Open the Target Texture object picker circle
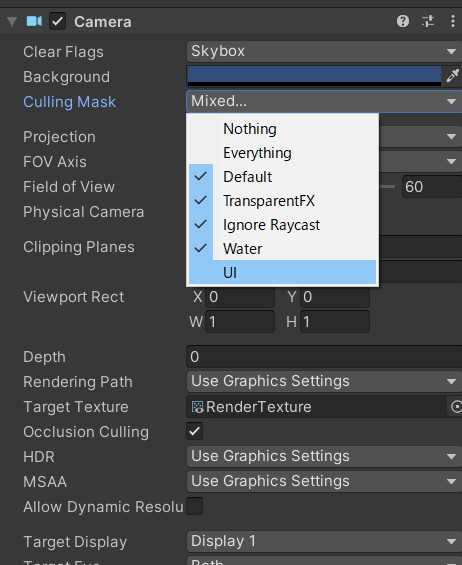Screen dimensions: 462x565 [x=456, y=407]
